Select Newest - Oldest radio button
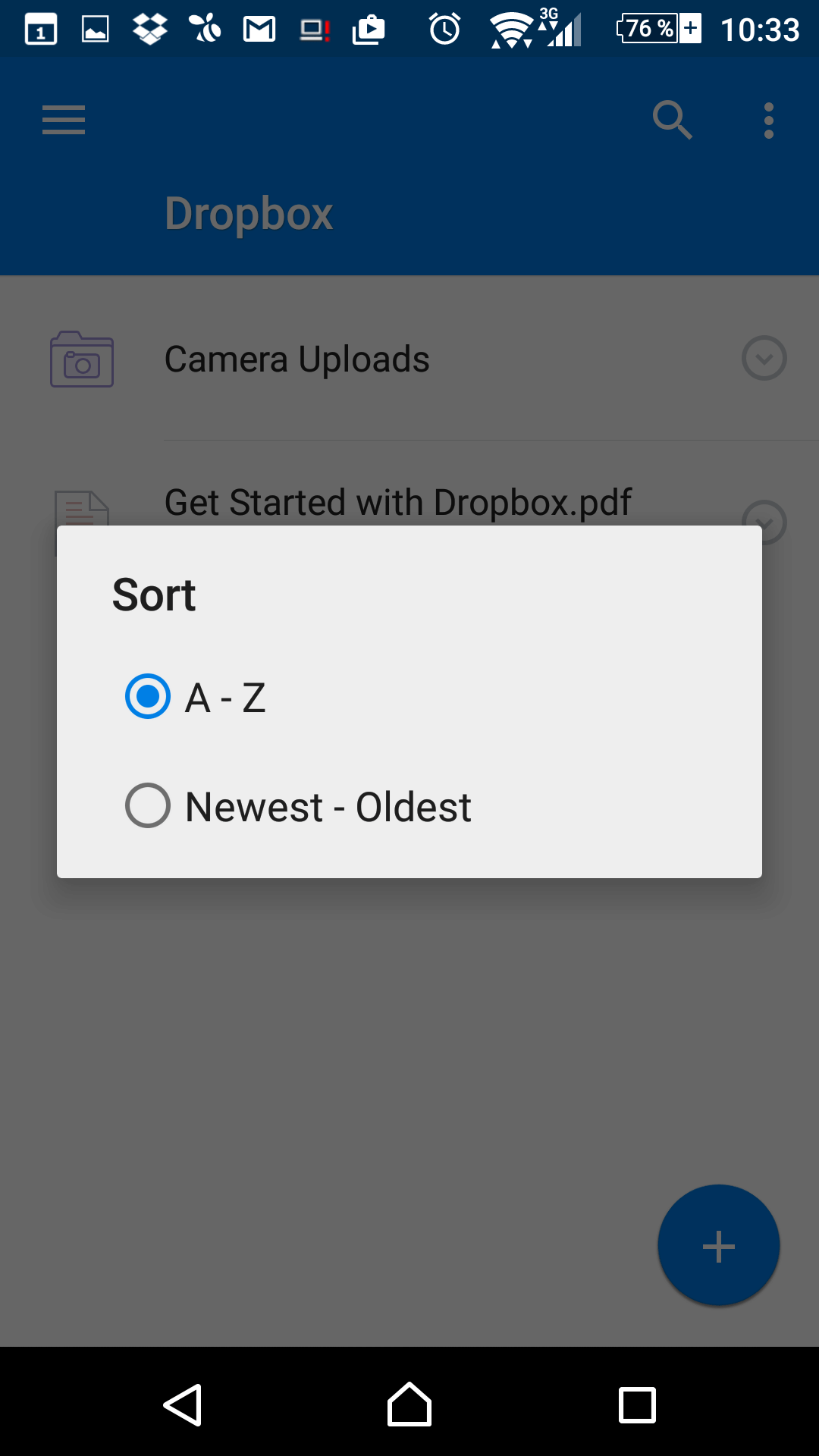This screenshot has height=1456, width=819. coord(148,805)
